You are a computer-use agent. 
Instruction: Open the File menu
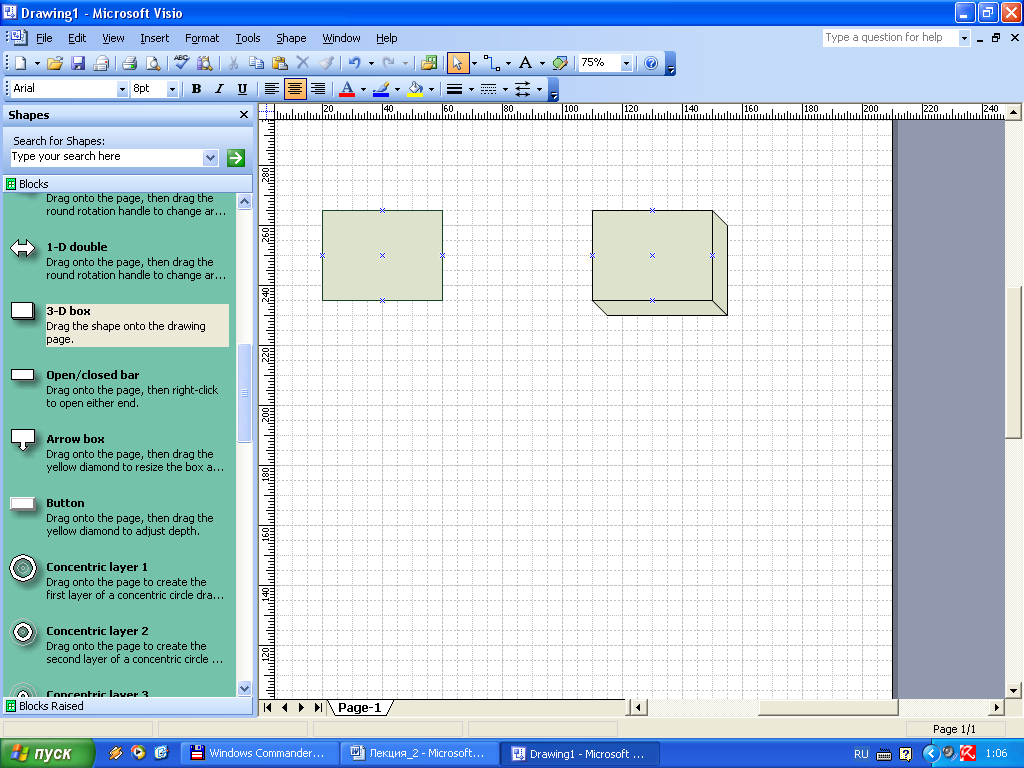tap(44, 38)
